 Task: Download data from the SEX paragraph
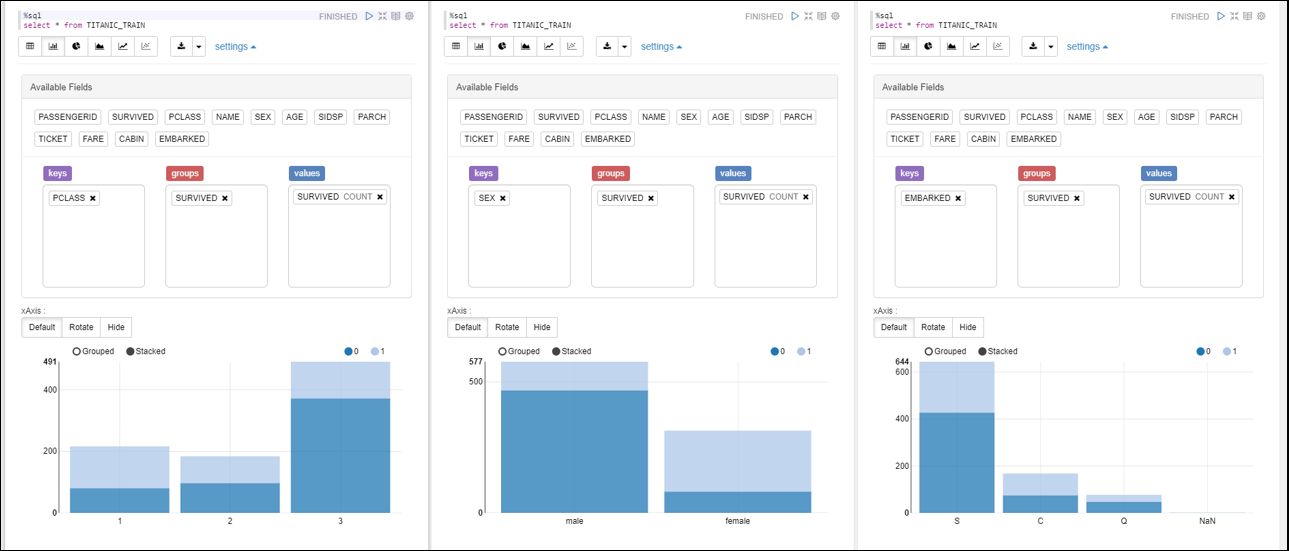click(x=606, y=46)
